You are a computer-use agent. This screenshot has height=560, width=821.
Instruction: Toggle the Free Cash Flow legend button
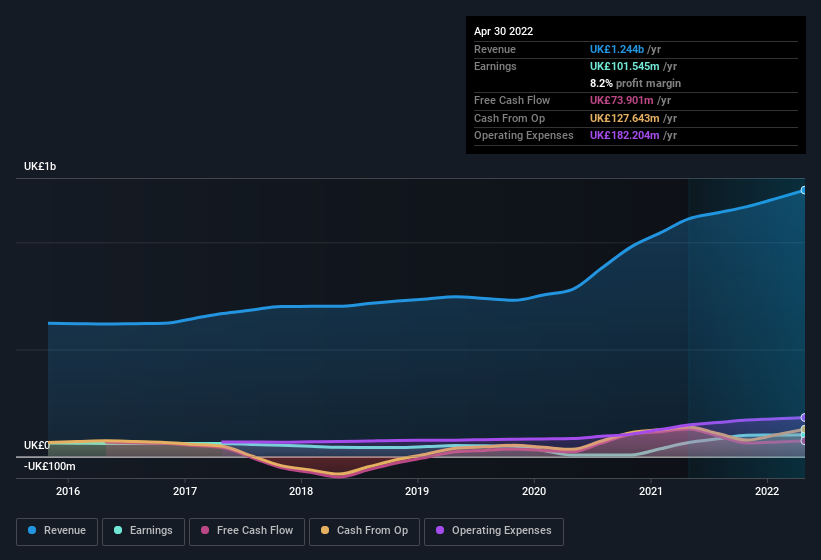click(247, 531)
